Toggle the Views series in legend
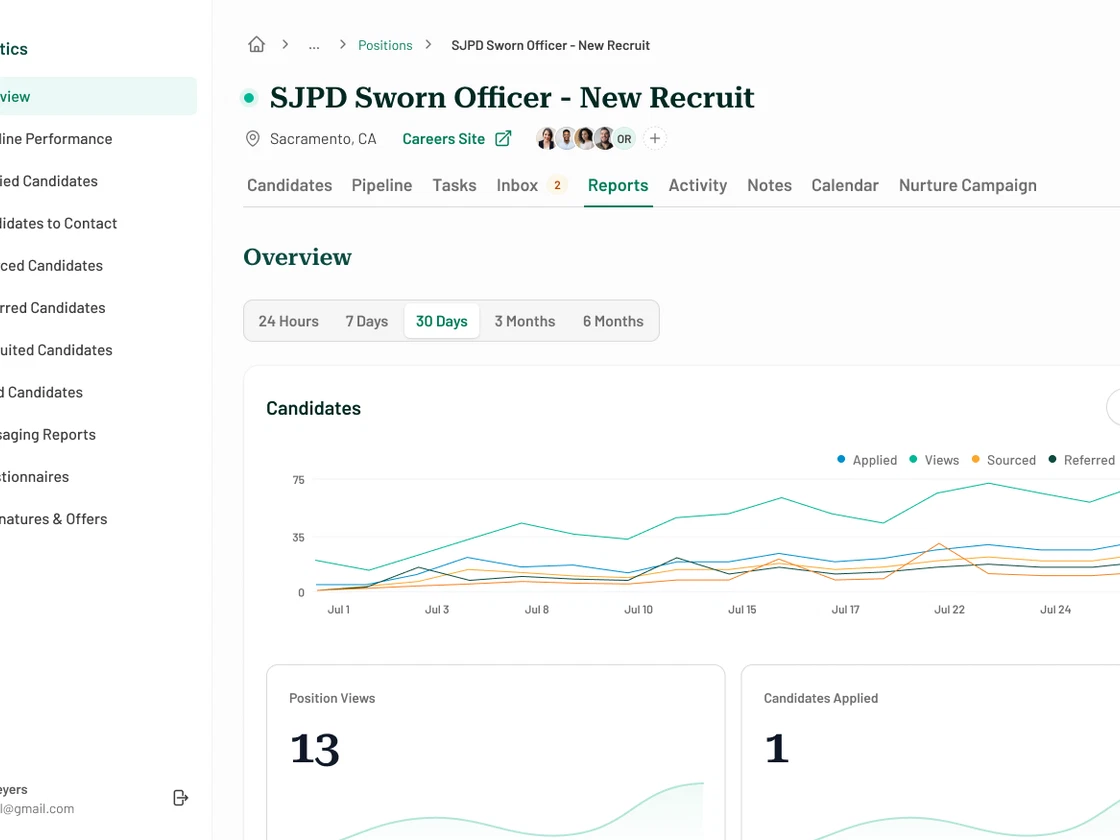Image resolution: width=1120 pixels, height=840 pixels. [x=934, y=460]
